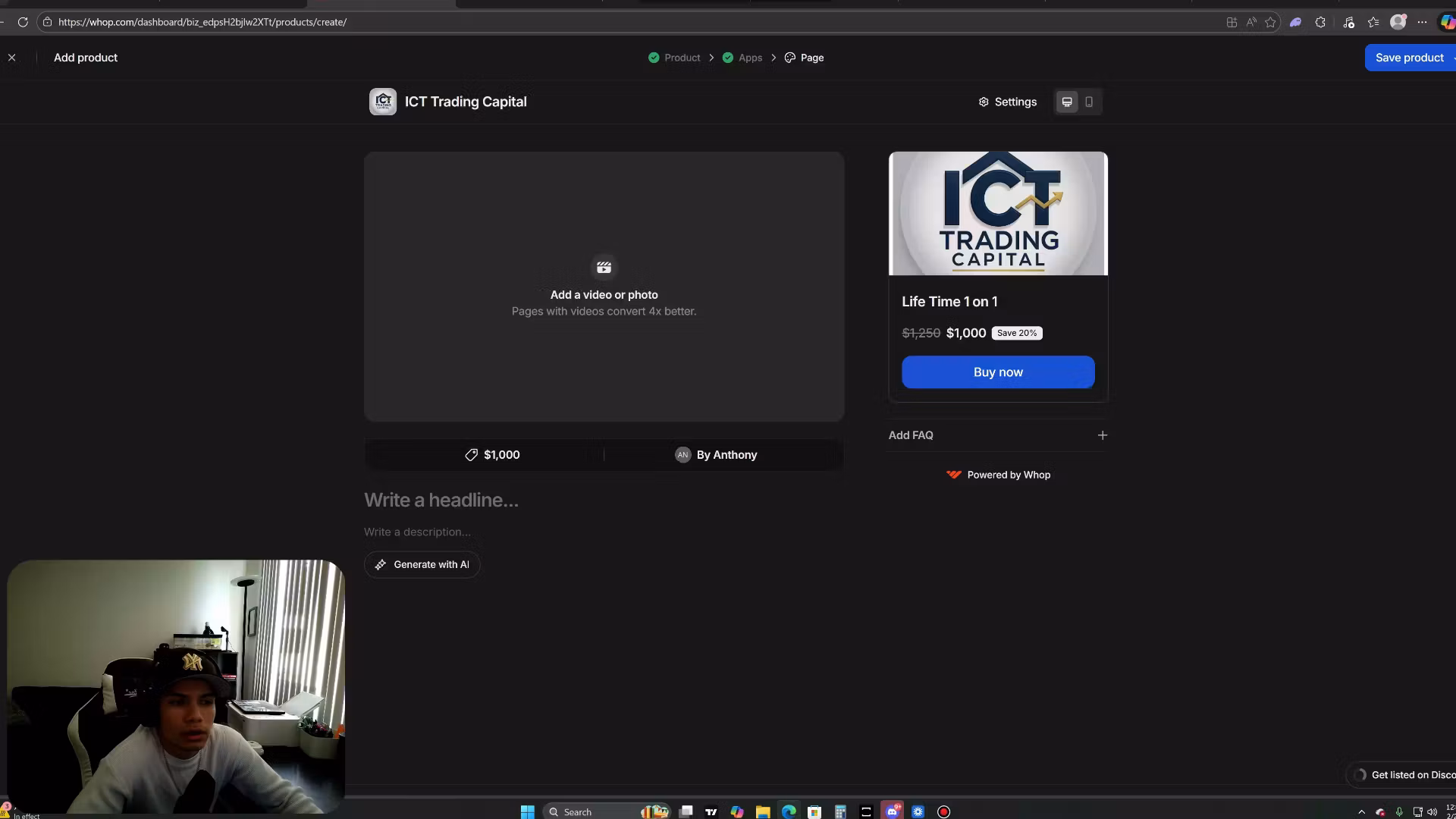Open TradingView from the taskbar
Viewport: 1456px width, 819px height.
click(711, 811)
